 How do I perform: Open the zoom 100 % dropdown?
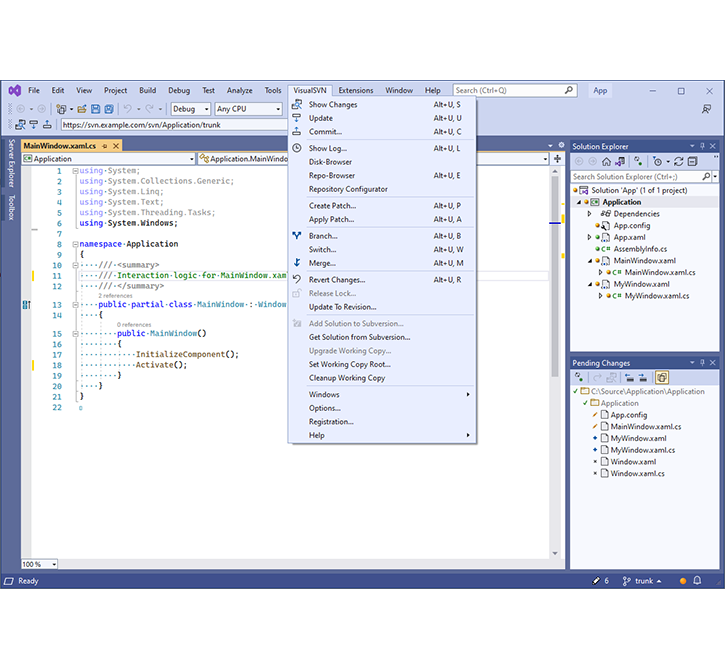tap(39, 564)
